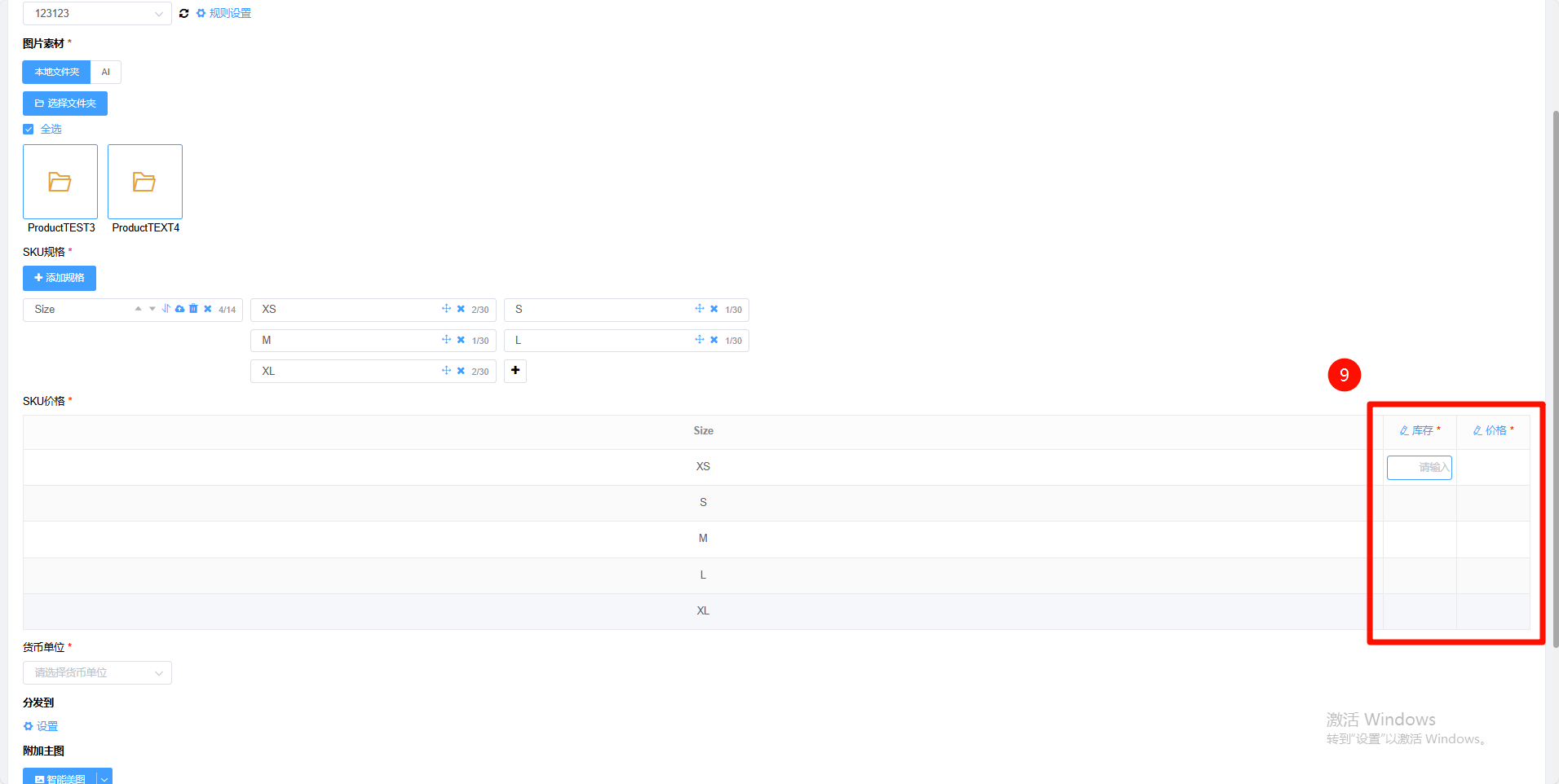The width and height of the screenshot is (1559, 784).
Task: Click the trash icon in Size spec row
Action: pyautogui.click(x=193, y=308)
